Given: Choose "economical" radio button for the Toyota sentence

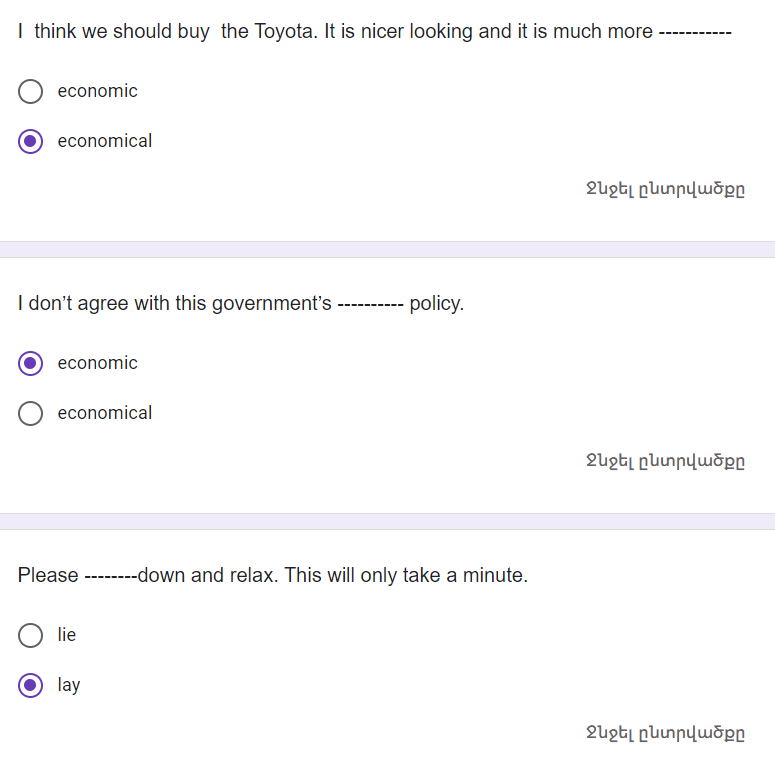Looking at the screenshot, I should click(x=31, y=141).
